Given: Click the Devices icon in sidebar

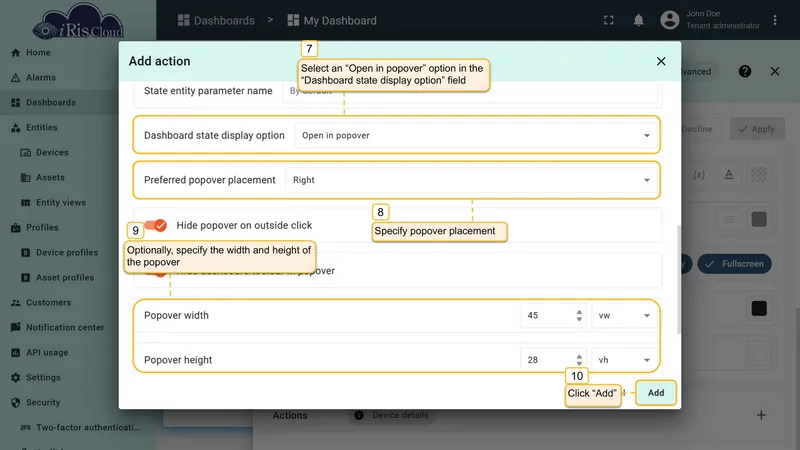Looking at the screenshot, I should 26,153.
